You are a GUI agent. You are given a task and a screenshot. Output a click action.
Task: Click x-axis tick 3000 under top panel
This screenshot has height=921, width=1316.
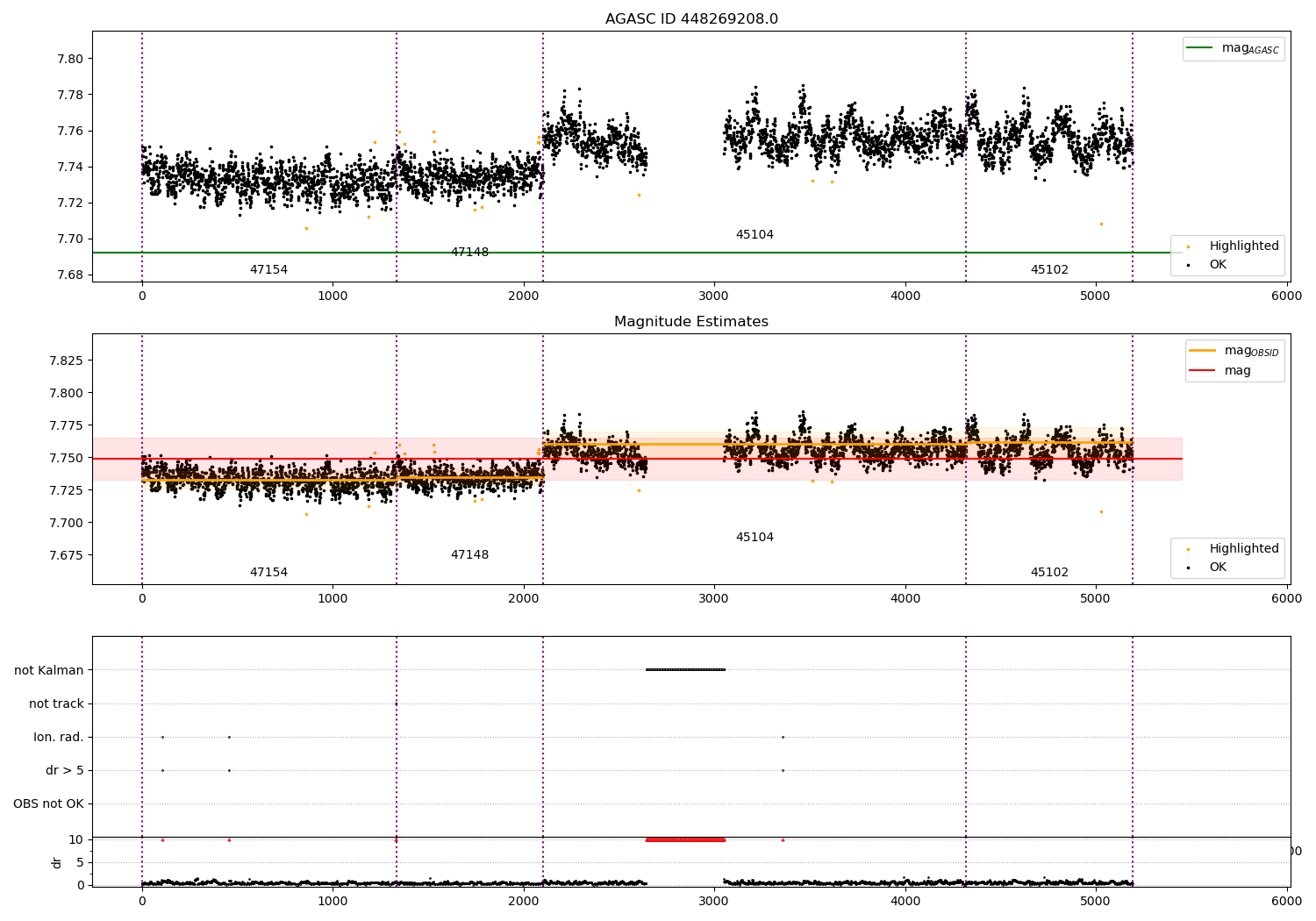714,296
